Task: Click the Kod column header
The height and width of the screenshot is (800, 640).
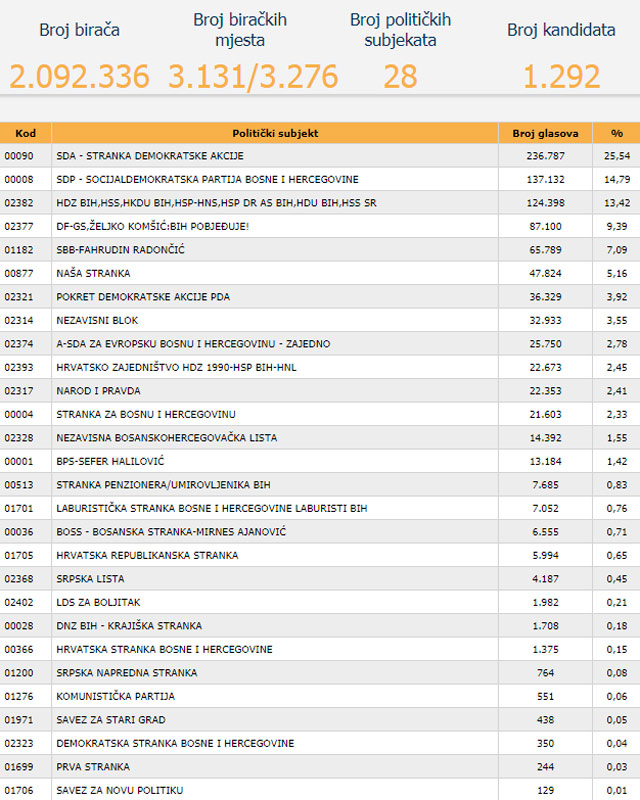Action: 26,133
